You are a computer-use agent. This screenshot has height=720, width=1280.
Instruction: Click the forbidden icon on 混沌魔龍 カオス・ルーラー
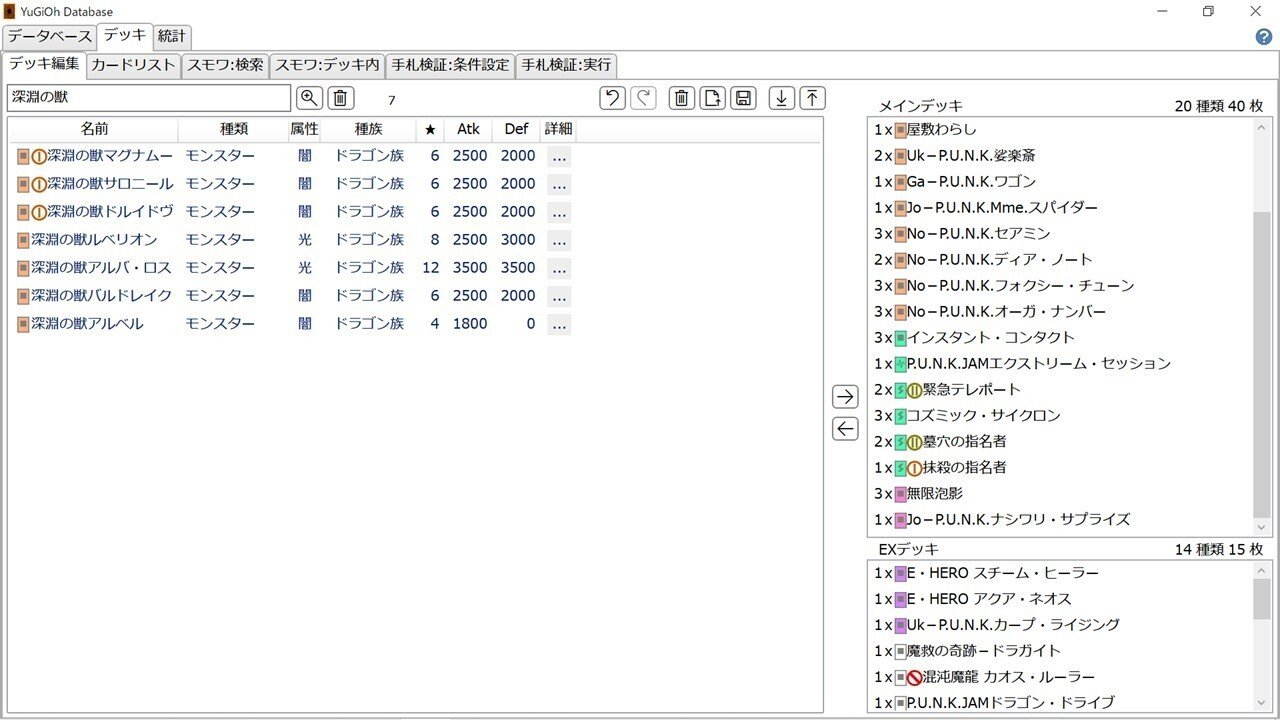point(914,677)
